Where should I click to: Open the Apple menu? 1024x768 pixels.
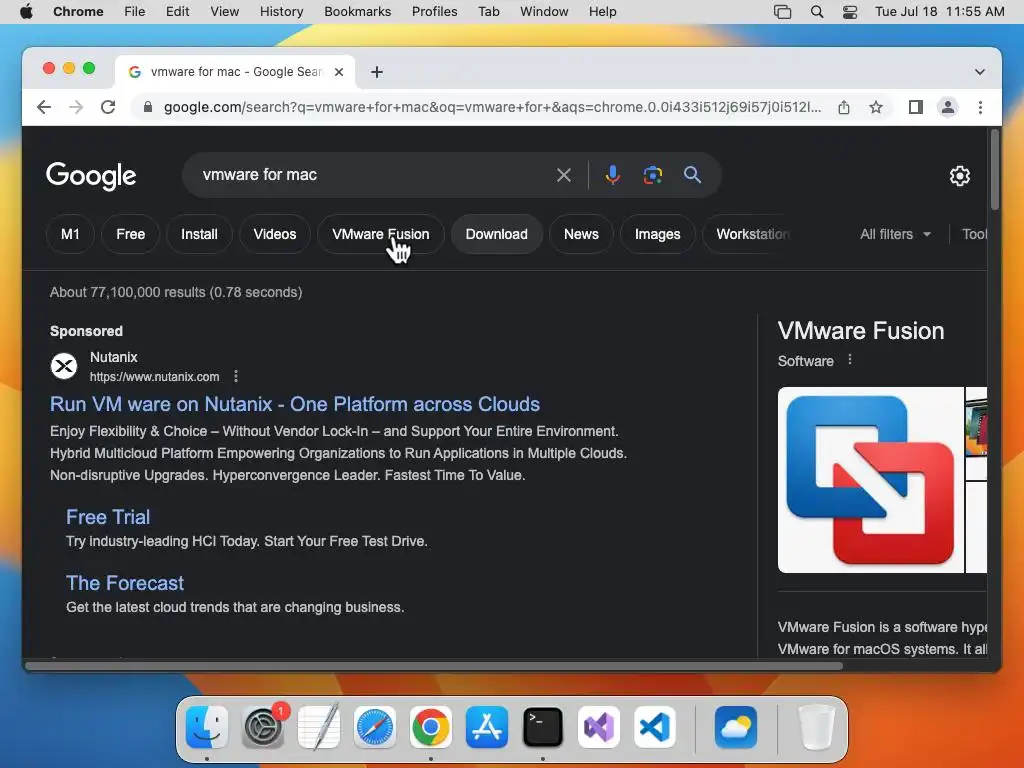point(26,12)
